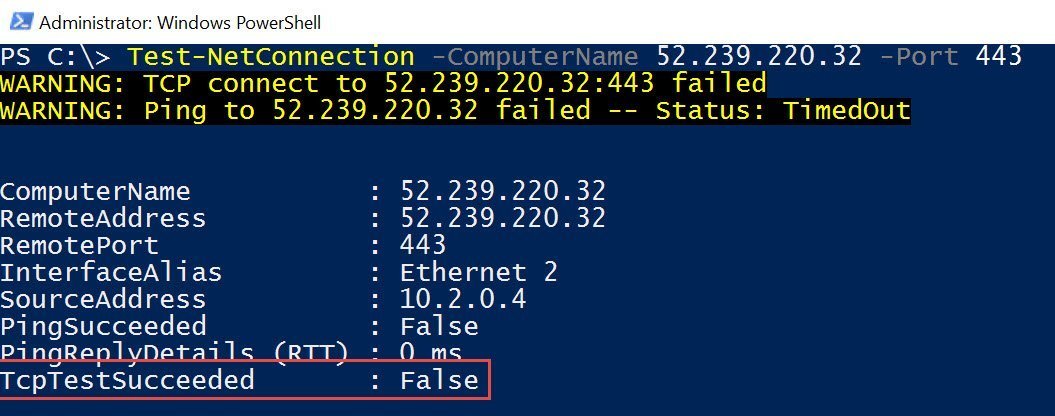Click the ComputerName output label
Image resolution: width=1055 pixels, height=416 pixels.
tap(95, 191)
